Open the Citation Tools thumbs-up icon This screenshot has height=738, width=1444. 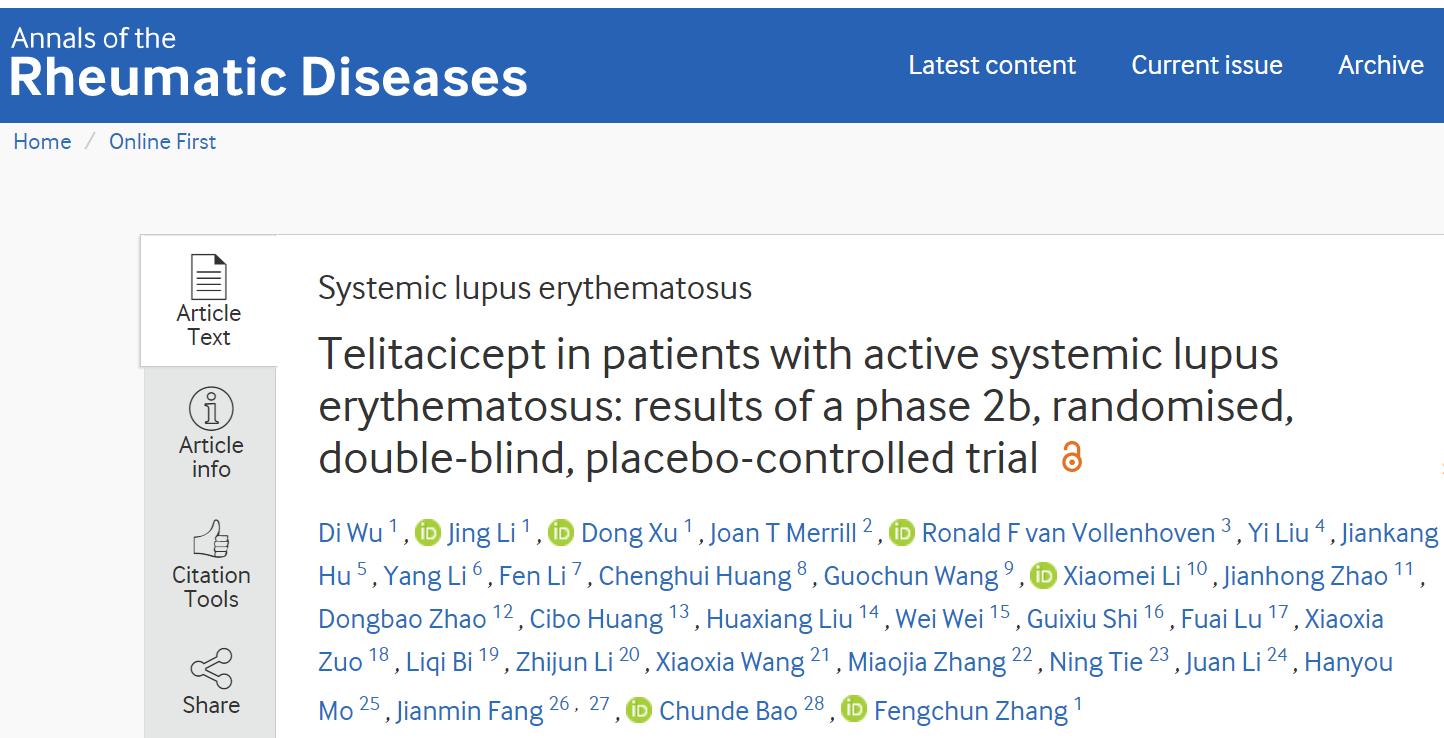coord(211,539)
